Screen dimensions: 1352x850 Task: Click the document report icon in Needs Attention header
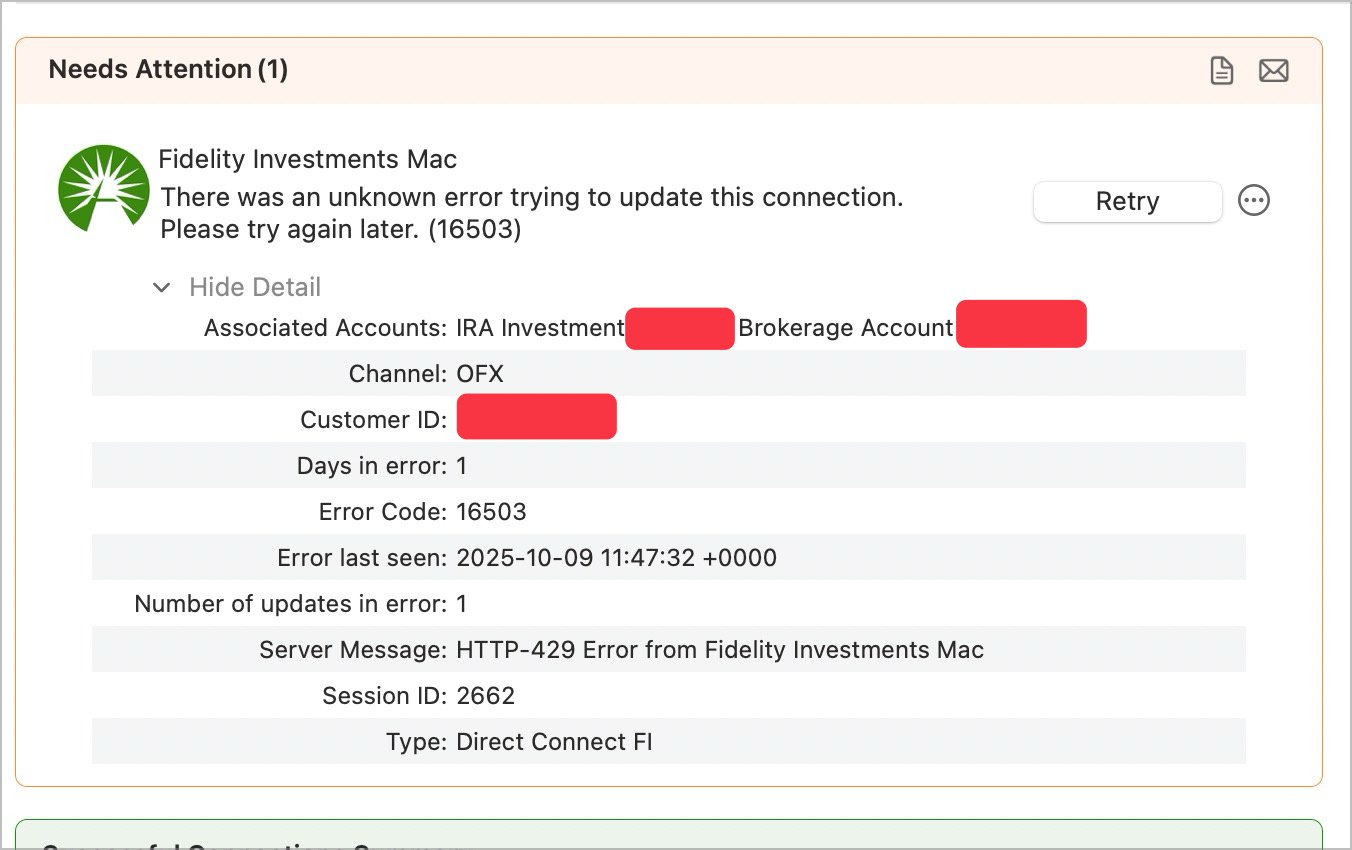click(x=1221, y=70)
